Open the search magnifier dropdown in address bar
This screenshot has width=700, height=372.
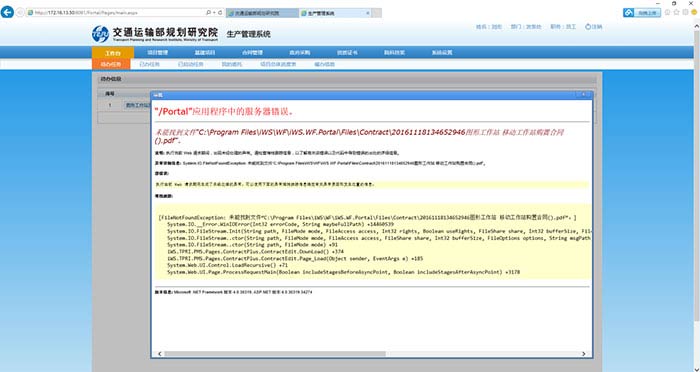coord(210,13)
